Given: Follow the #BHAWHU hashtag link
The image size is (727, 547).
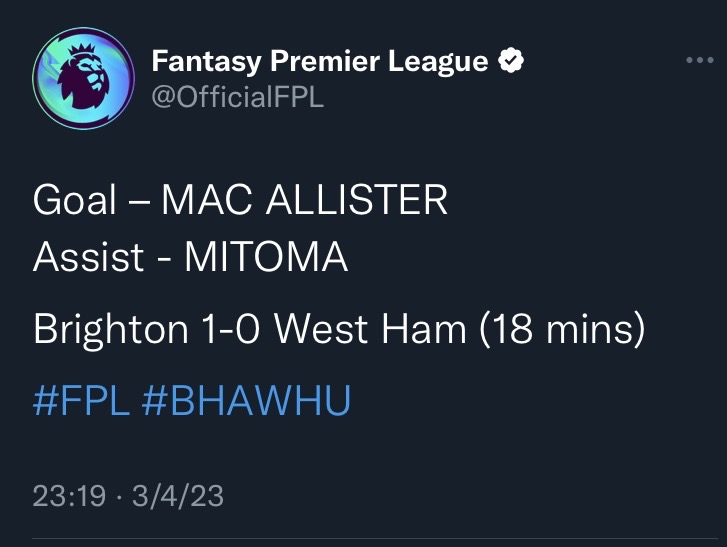Looking at the screenshot, I should point(246,401).
